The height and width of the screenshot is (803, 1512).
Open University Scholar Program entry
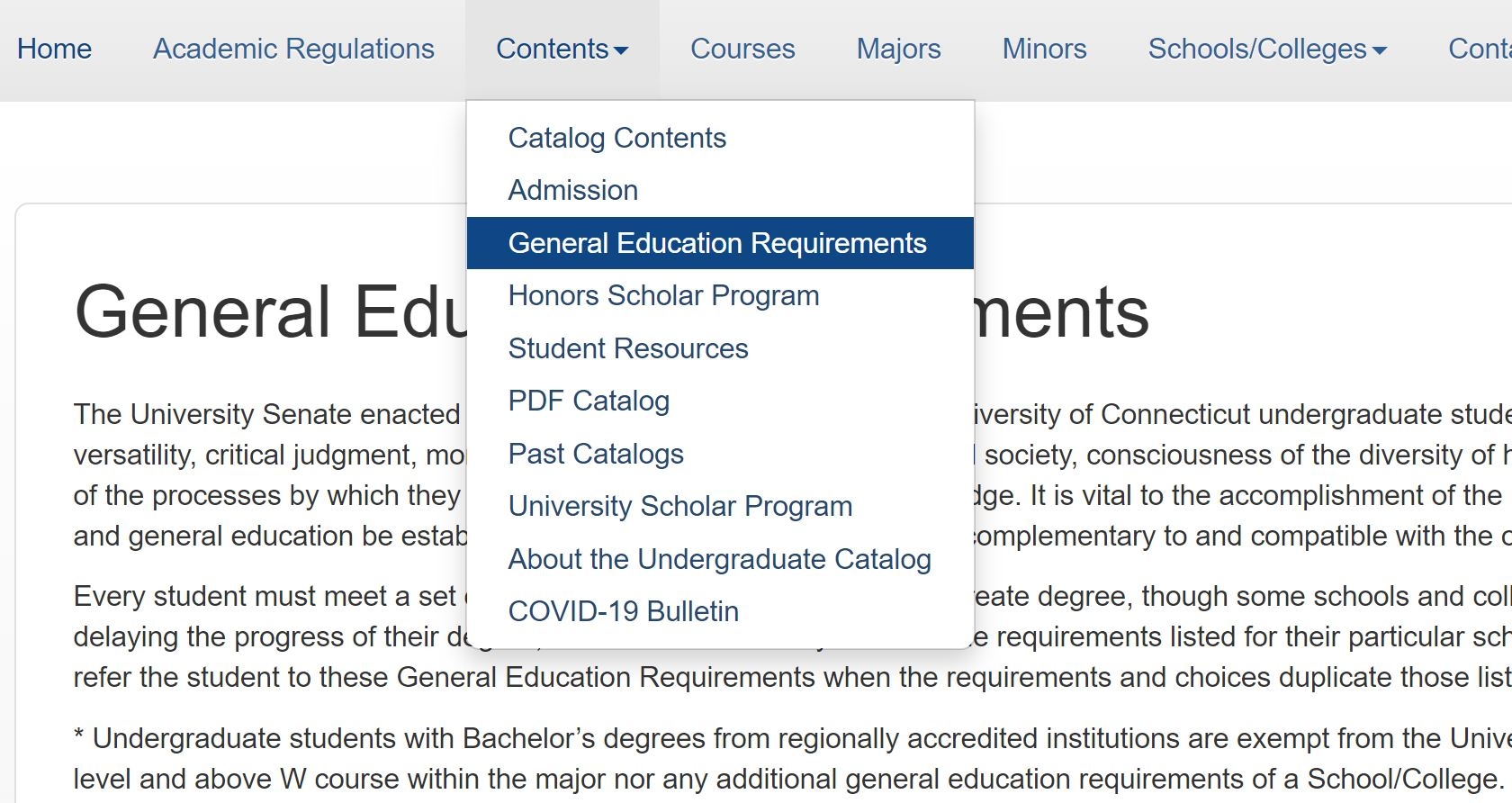(x=679, y=506)
